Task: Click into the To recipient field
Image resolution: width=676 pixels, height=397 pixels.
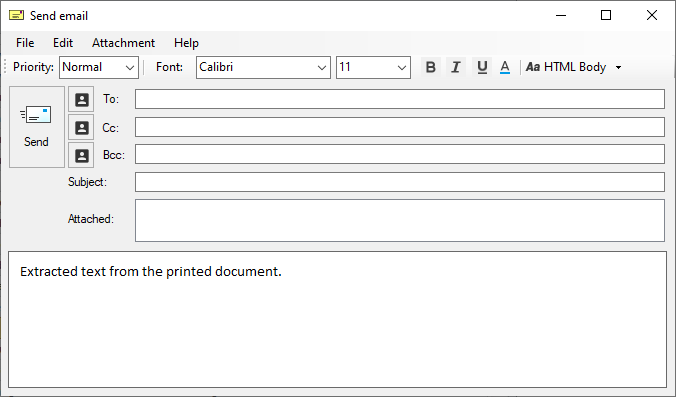Action: (400, 99)
